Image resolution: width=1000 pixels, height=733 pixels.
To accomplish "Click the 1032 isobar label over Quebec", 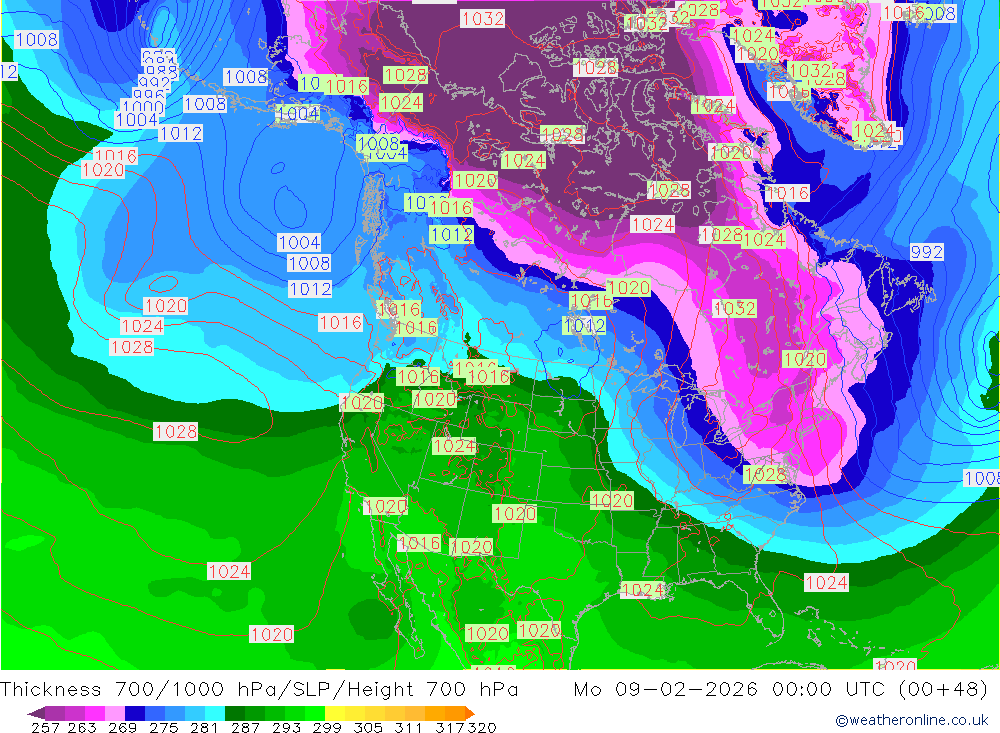I will tap(735, 308).
